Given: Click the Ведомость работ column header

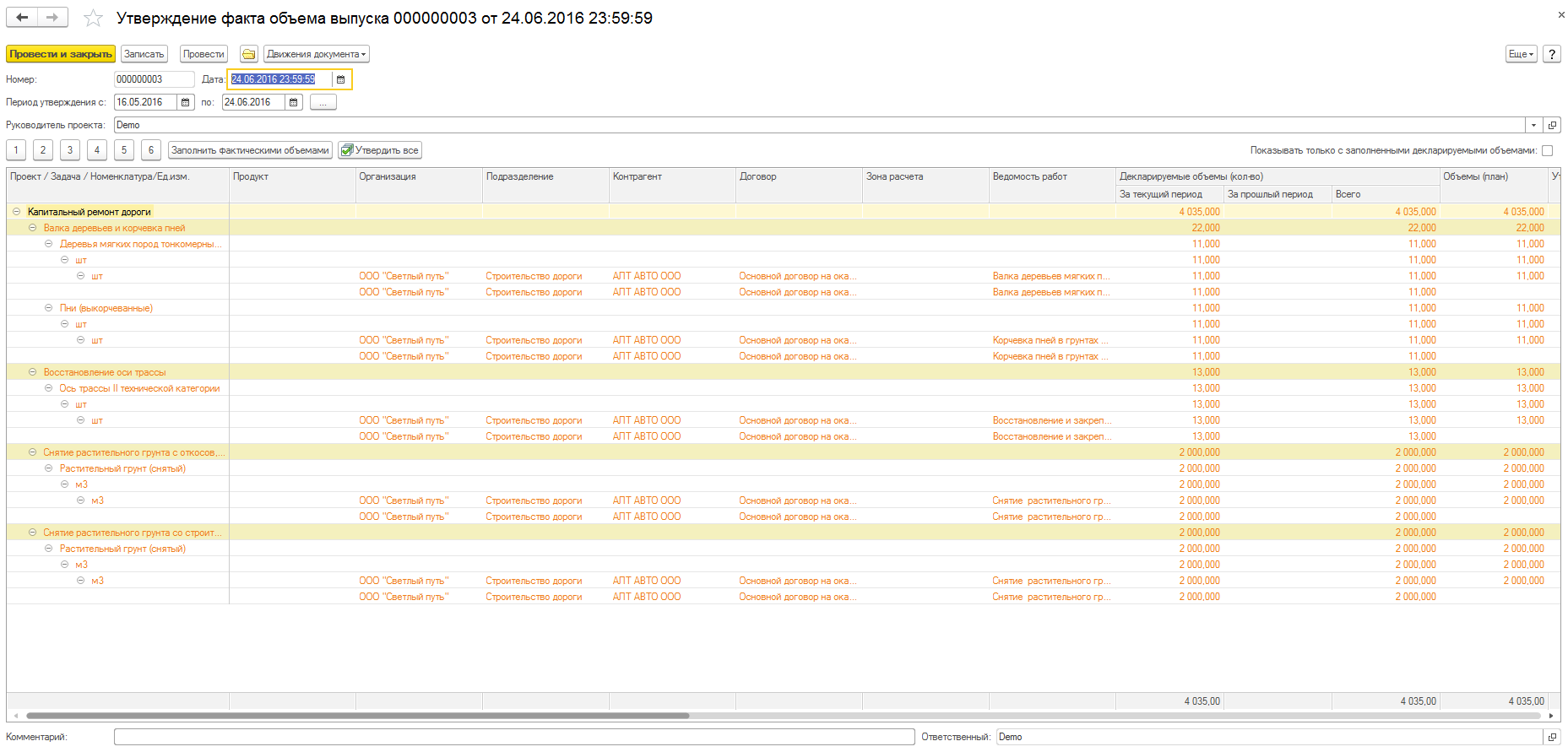Looking at the screenshot, I should tap(1052, 185).
